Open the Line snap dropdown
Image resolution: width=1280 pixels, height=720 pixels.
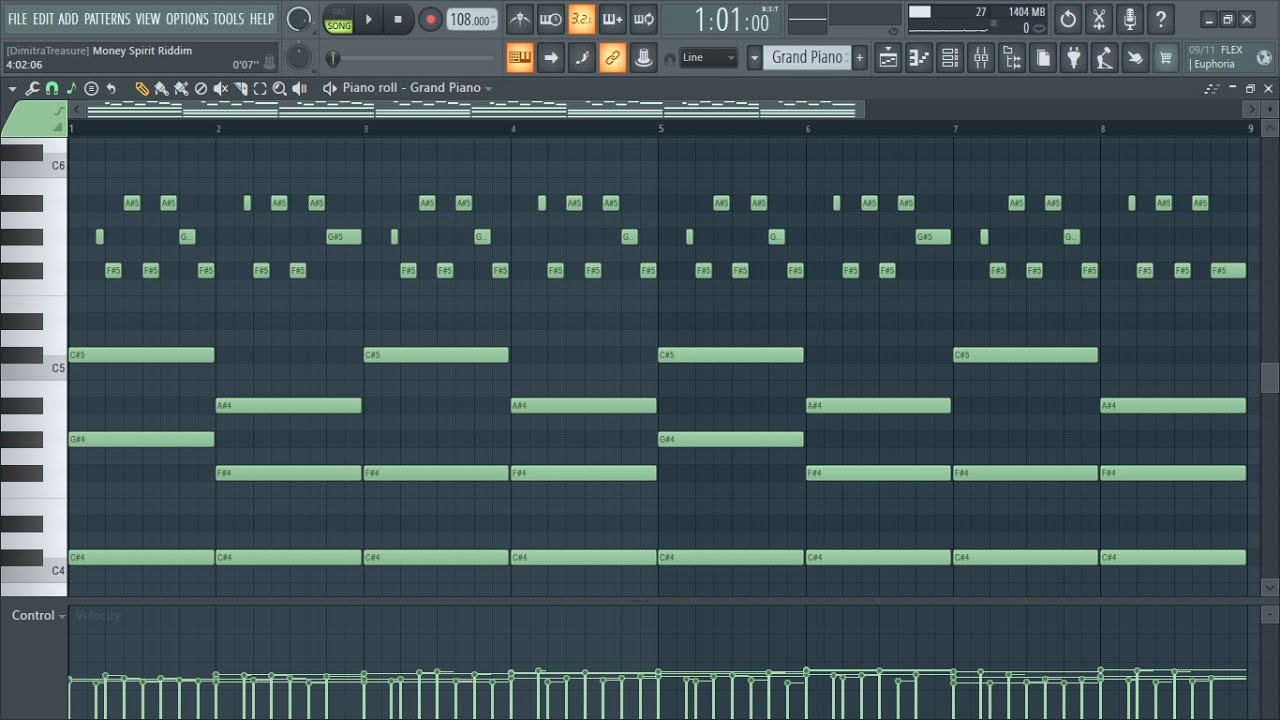[x=709, y=58]
